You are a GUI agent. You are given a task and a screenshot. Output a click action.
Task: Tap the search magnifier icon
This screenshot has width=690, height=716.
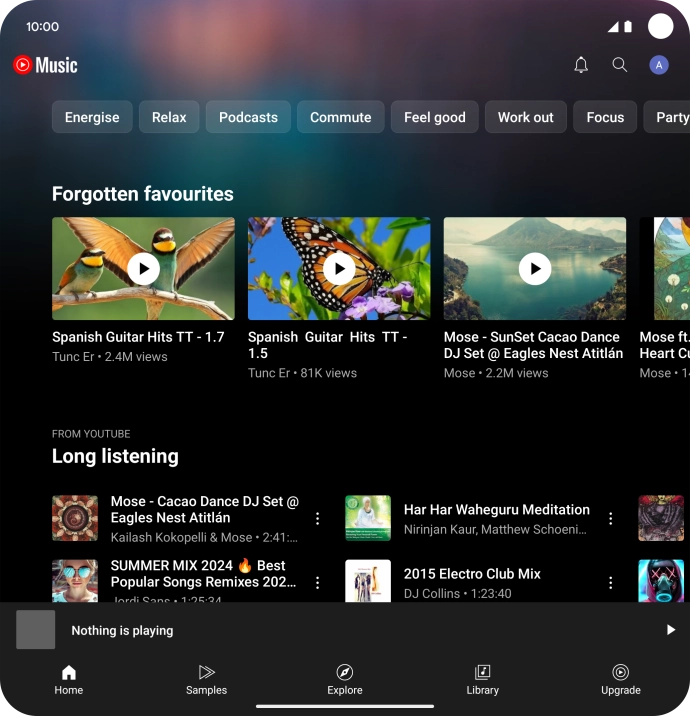620,65
